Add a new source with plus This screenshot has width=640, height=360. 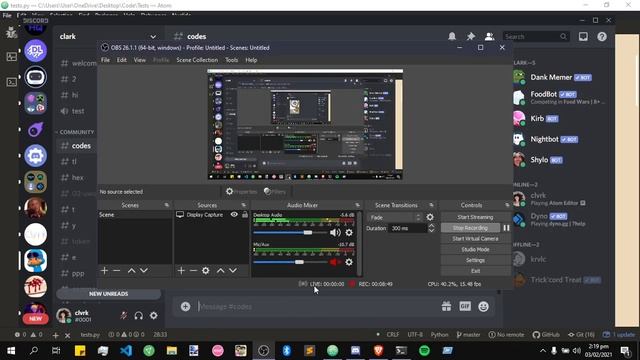[x=181, y=271]
